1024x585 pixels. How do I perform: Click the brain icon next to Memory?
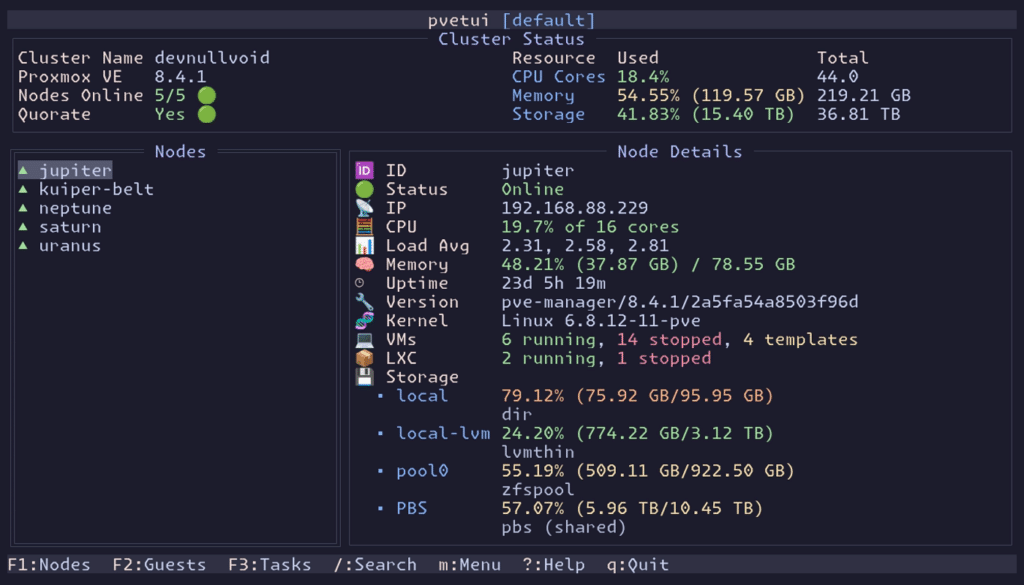coord(364,265)
